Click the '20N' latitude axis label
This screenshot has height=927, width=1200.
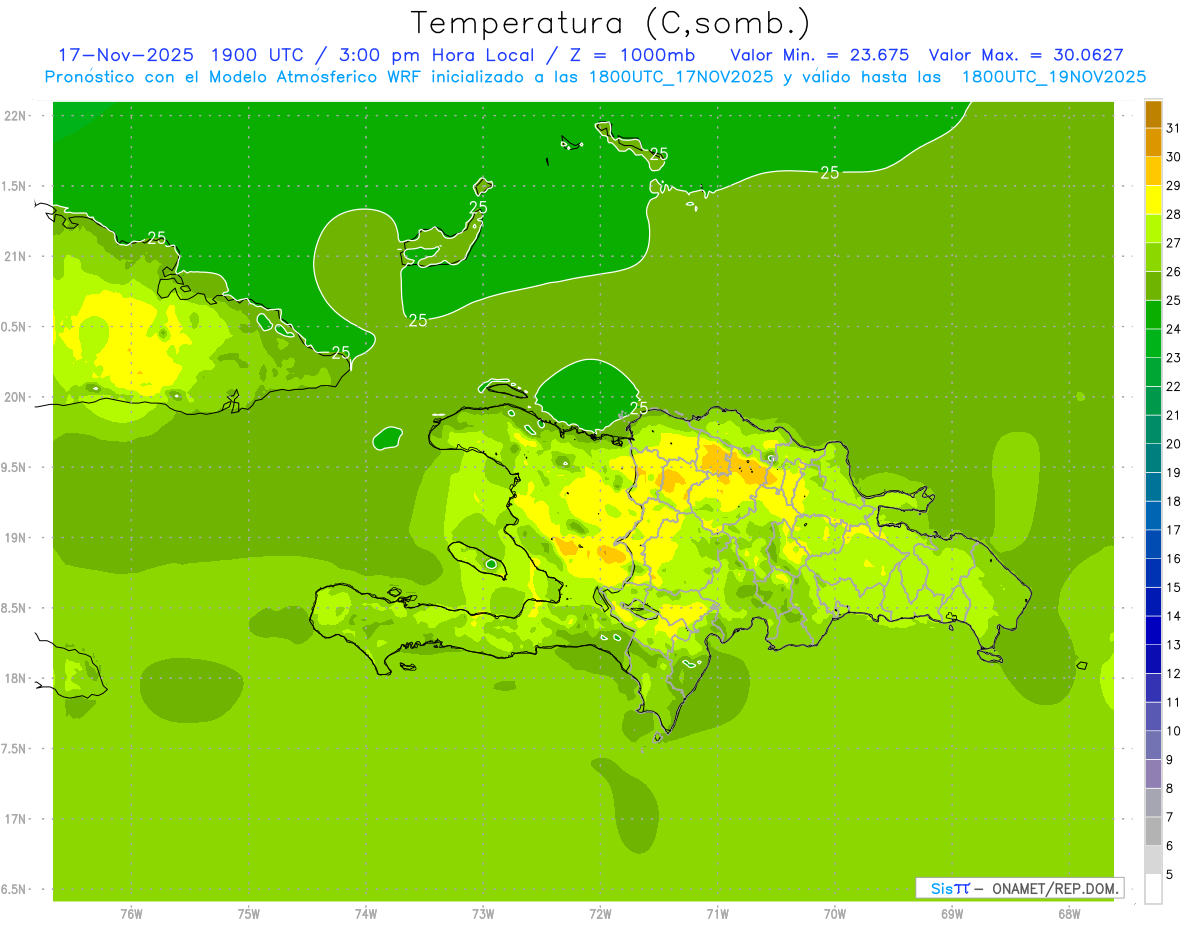17,397
